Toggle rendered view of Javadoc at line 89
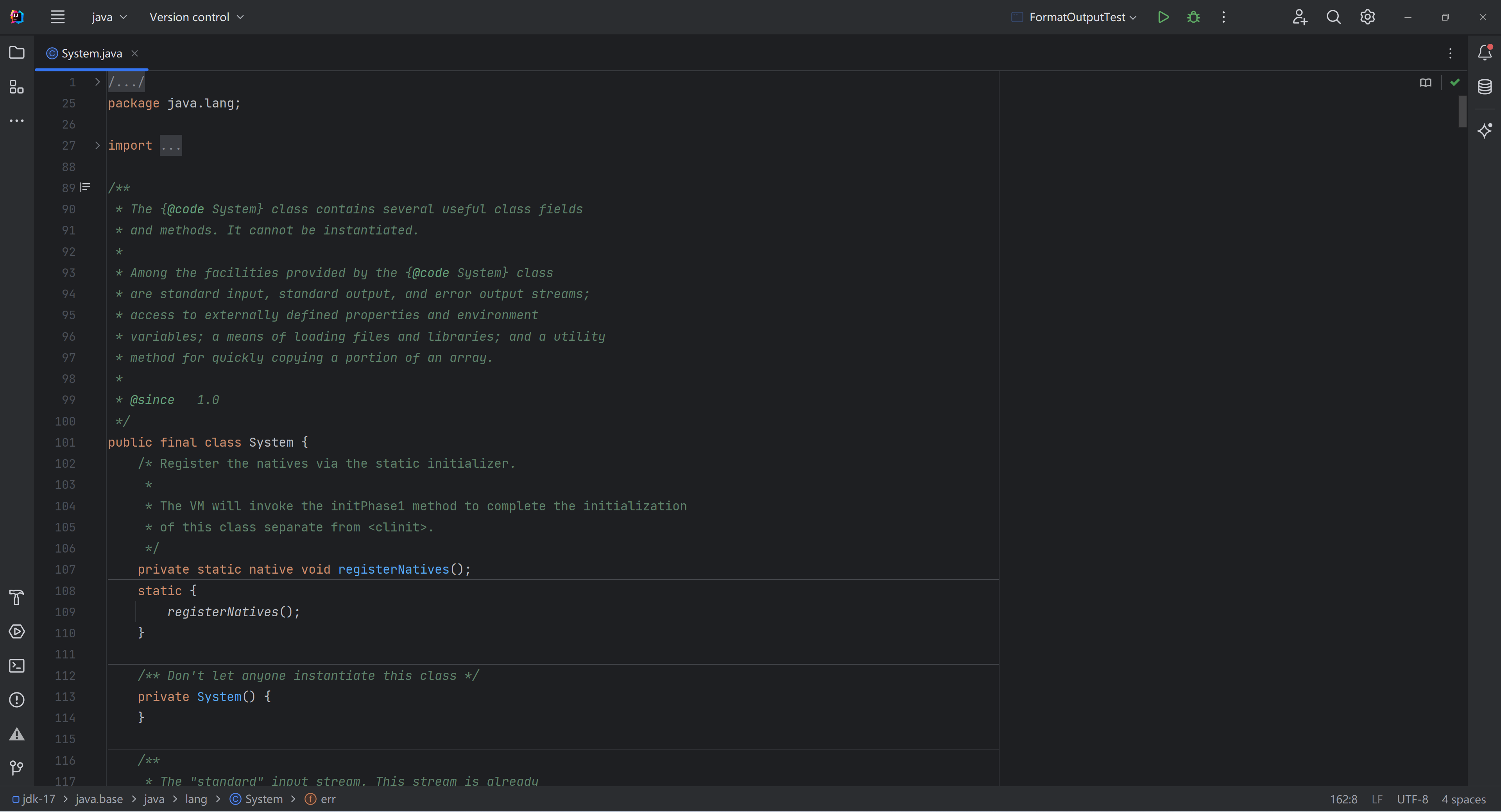 85,188
